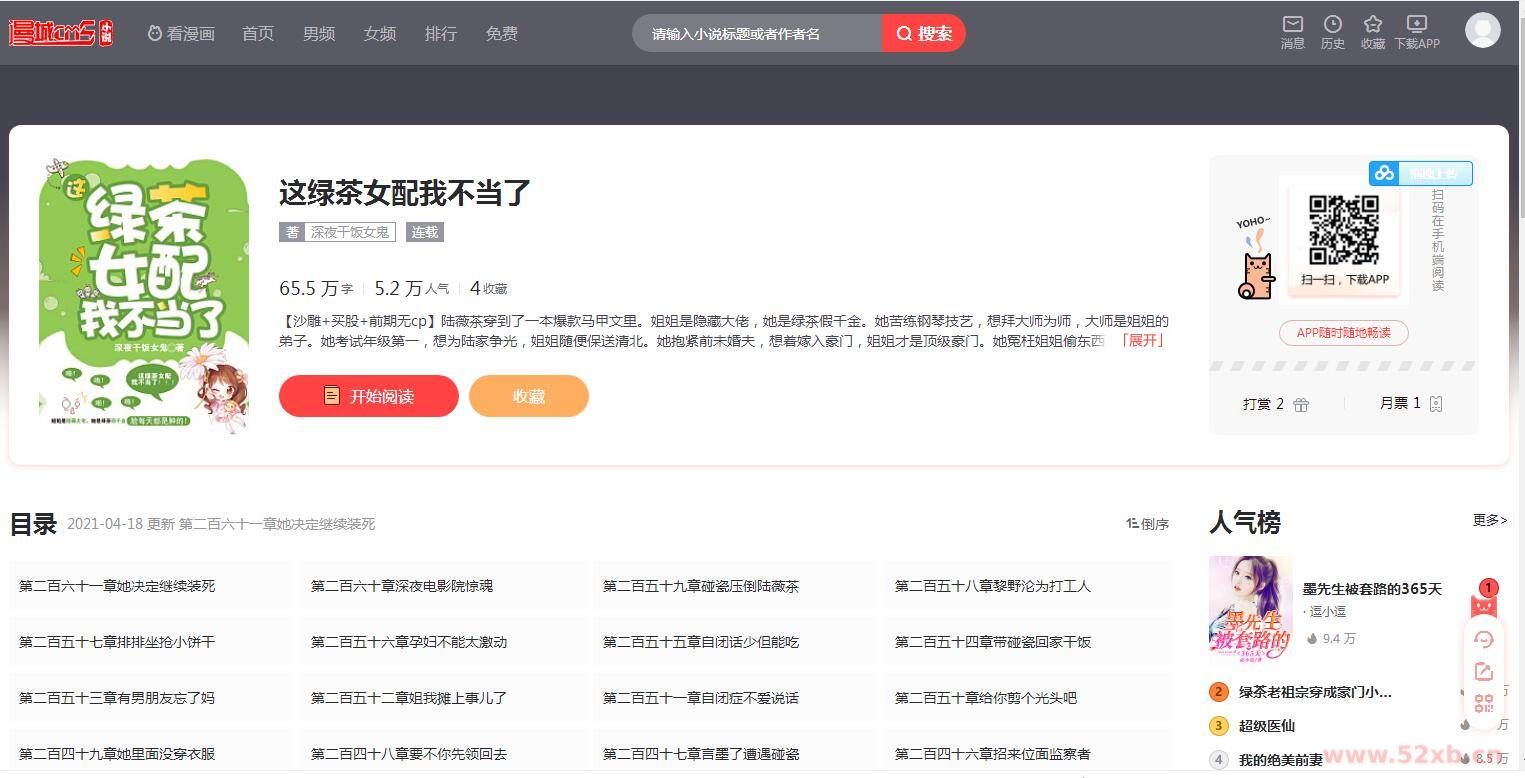
Task: Show more of 人气榜 via 更多
Action: pyautogui.click(x=1489, y=520)
